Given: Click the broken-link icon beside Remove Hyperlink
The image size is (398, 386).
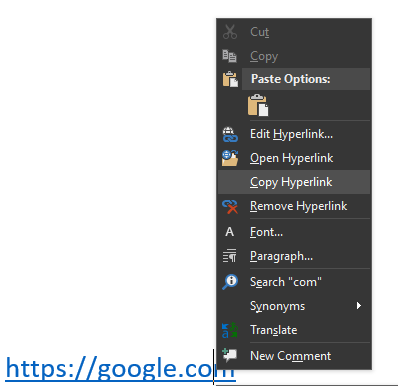Looking at the screenshot, I should pyautogui.click(x=230, y=206).
